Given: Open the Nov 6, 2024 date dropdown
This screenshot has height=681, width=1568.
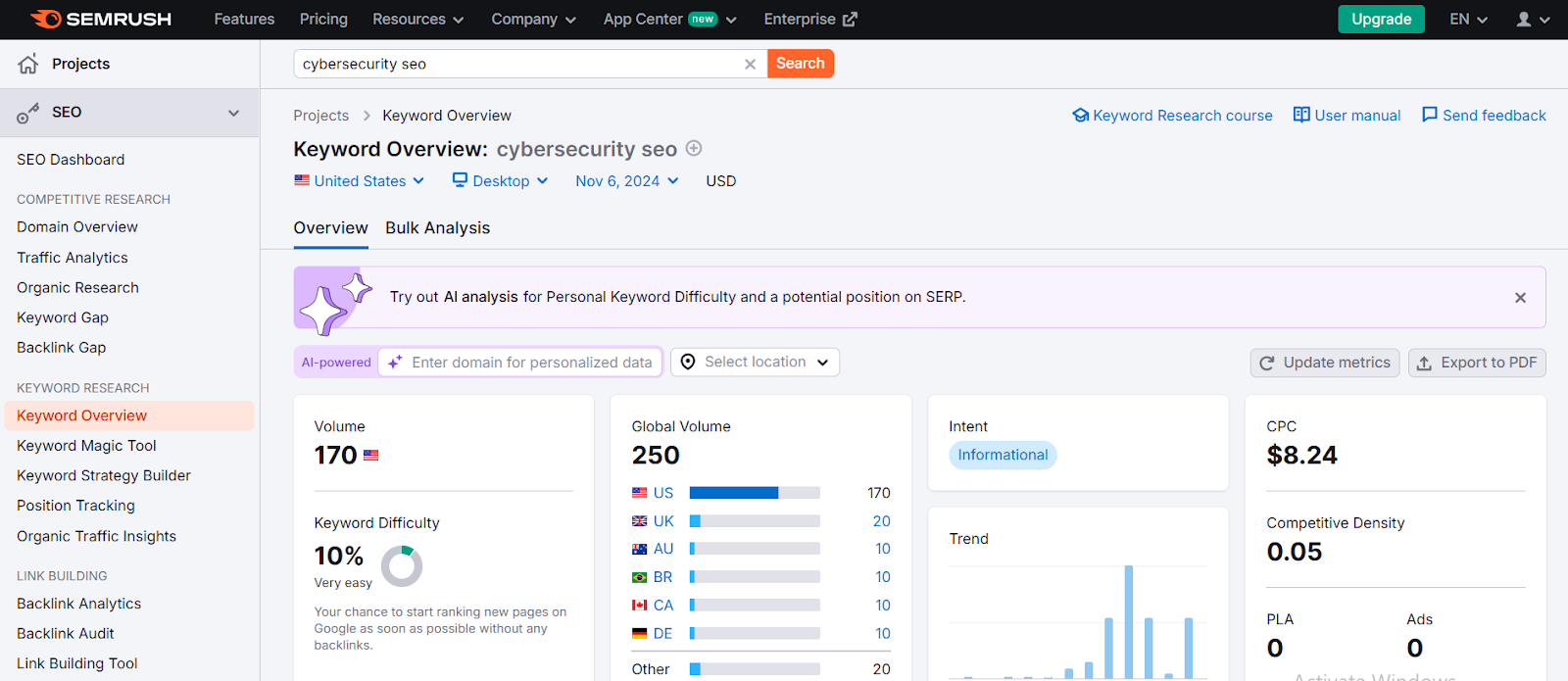Looking at the screenshot, I should coord(627,181).
